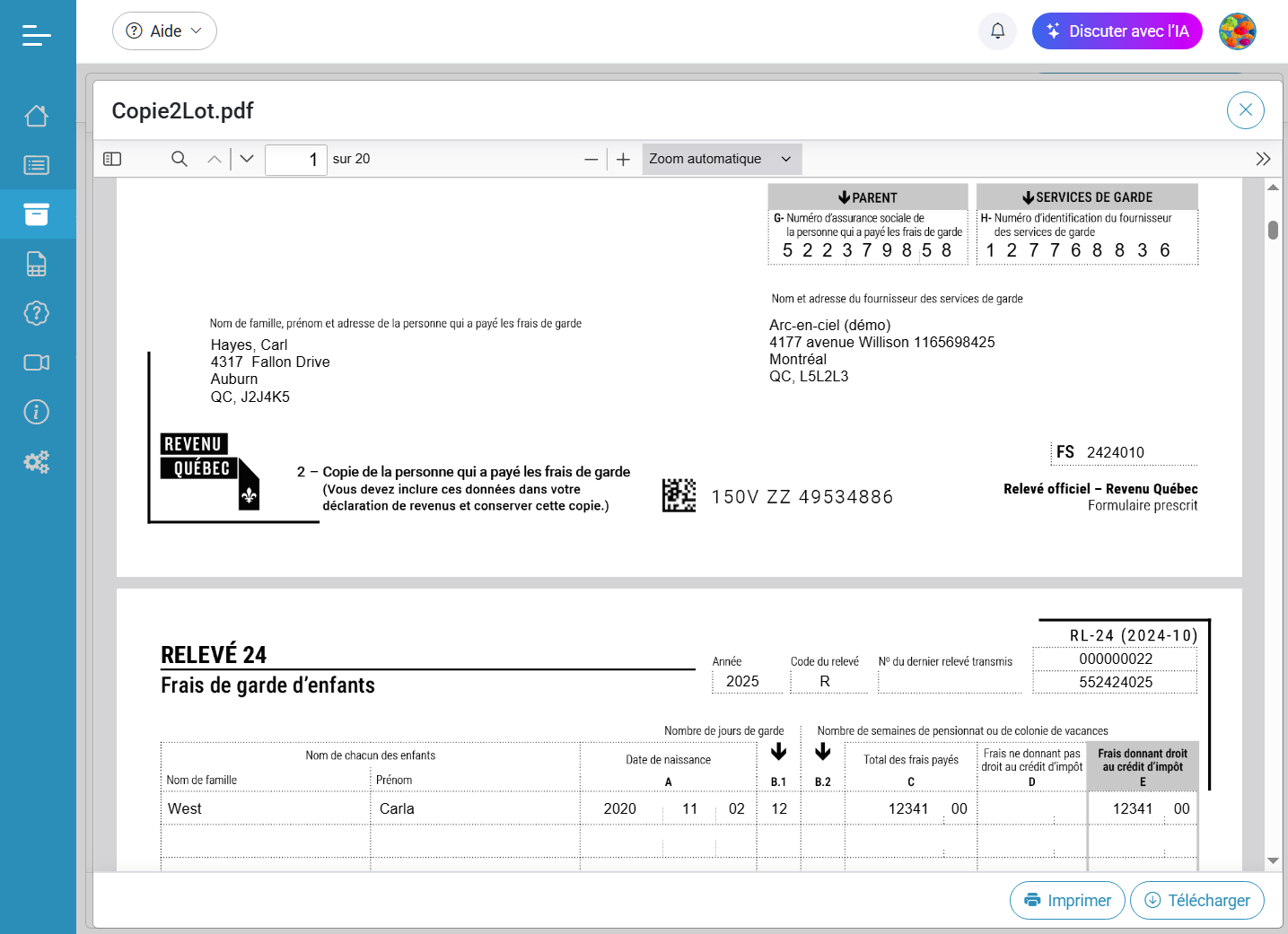Image resolution: width=1288 pixels, height=934 pixels.
Task: Expand the Aide dropdown menu
Action: point(164,31)
